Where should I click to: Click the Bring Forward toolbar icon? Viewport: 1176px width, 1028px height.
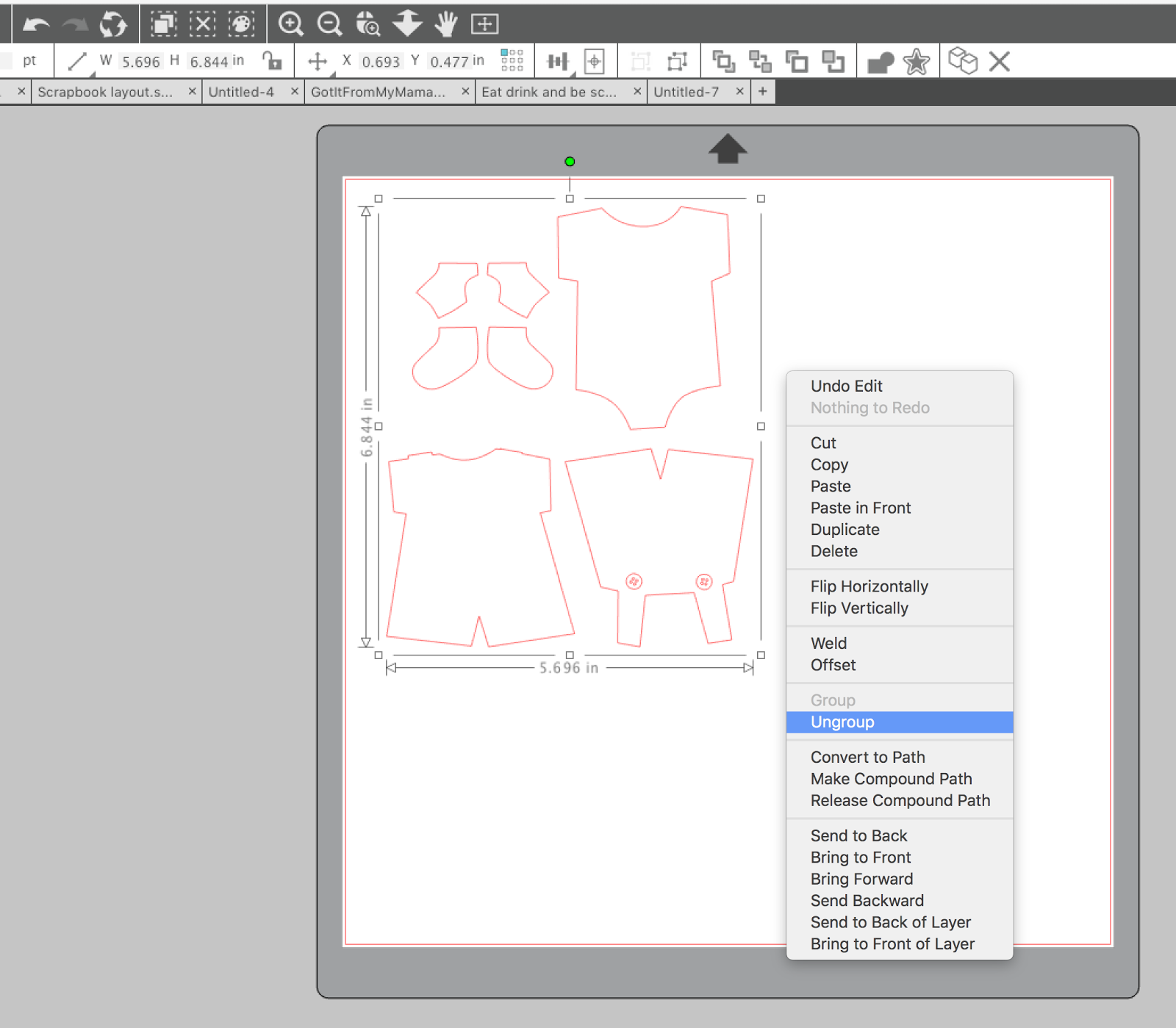797,62
